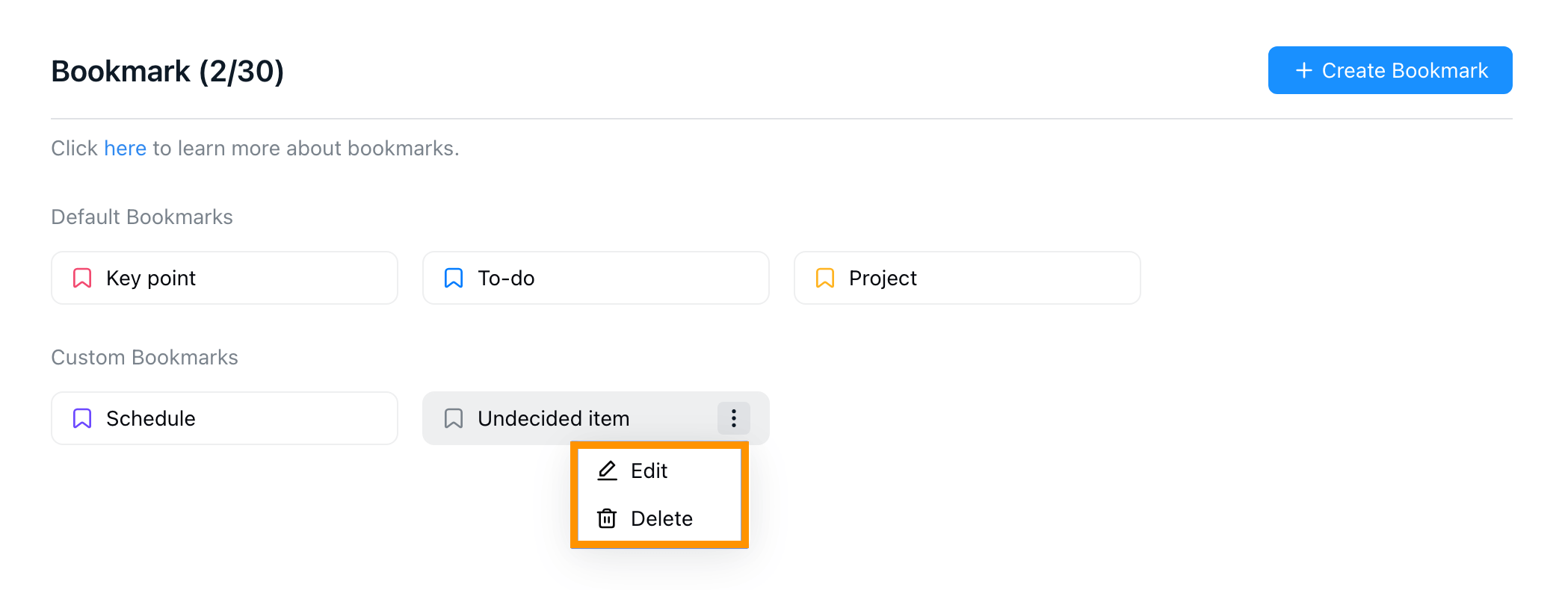Select the Project bookmark card
This screenshot has height=590, width=1568.
click(x=967, y=278)
